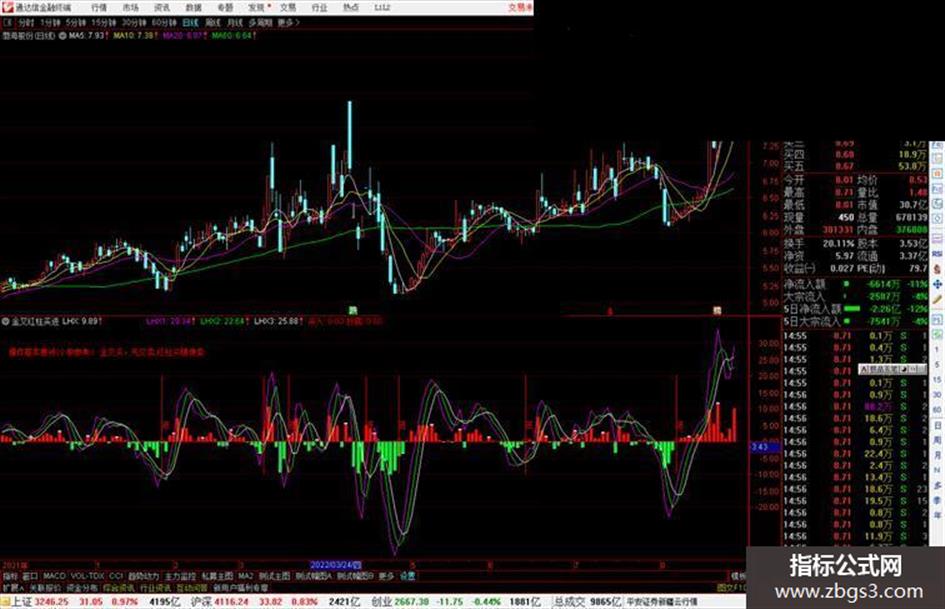Select the 趋势动力 indicator tab
The width and height of the screenshot is (945, 609).
pyautogui.click(x=143, y=576)
